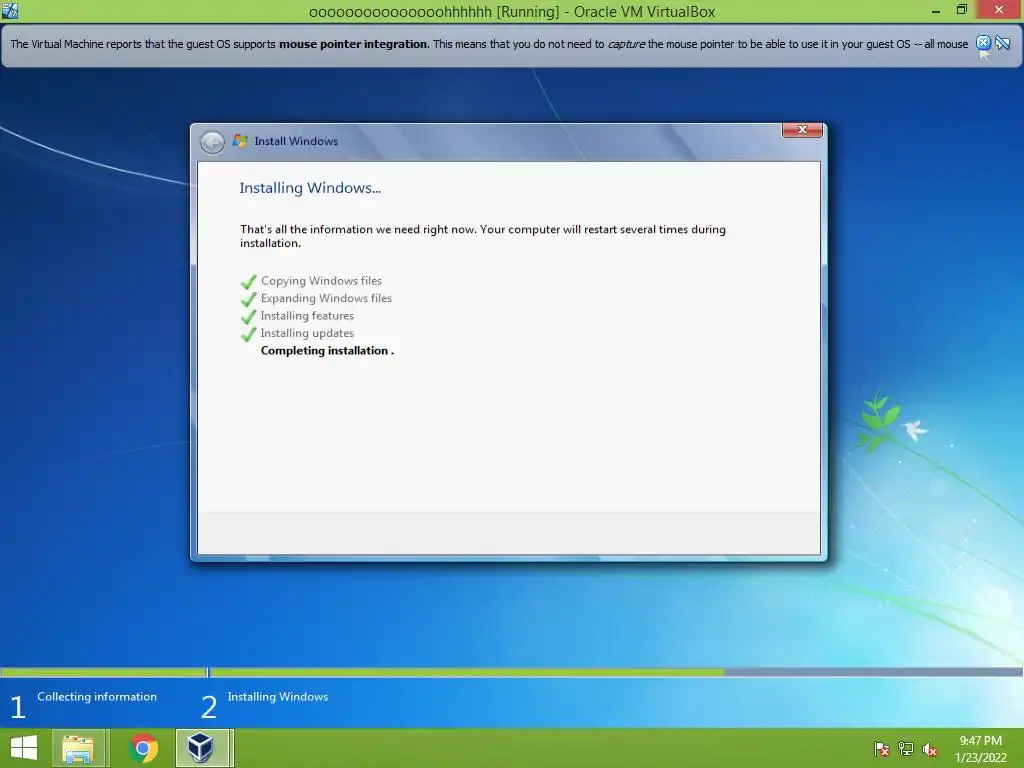Launch Google Chrome from the taskbar
This screenshot has height=768, width=1024.
(x=143, y=748)
